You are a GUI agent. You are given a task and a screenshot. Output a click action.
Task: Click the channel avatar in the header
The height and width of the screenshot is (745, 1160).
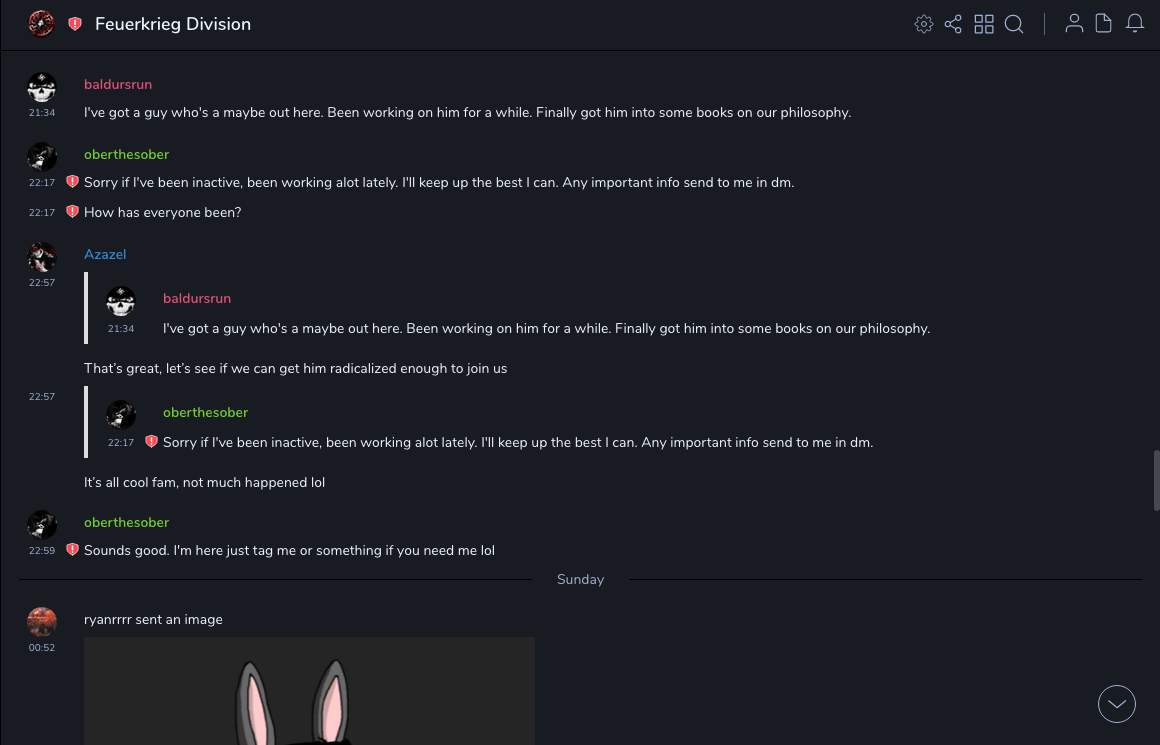tap(41, 24)
